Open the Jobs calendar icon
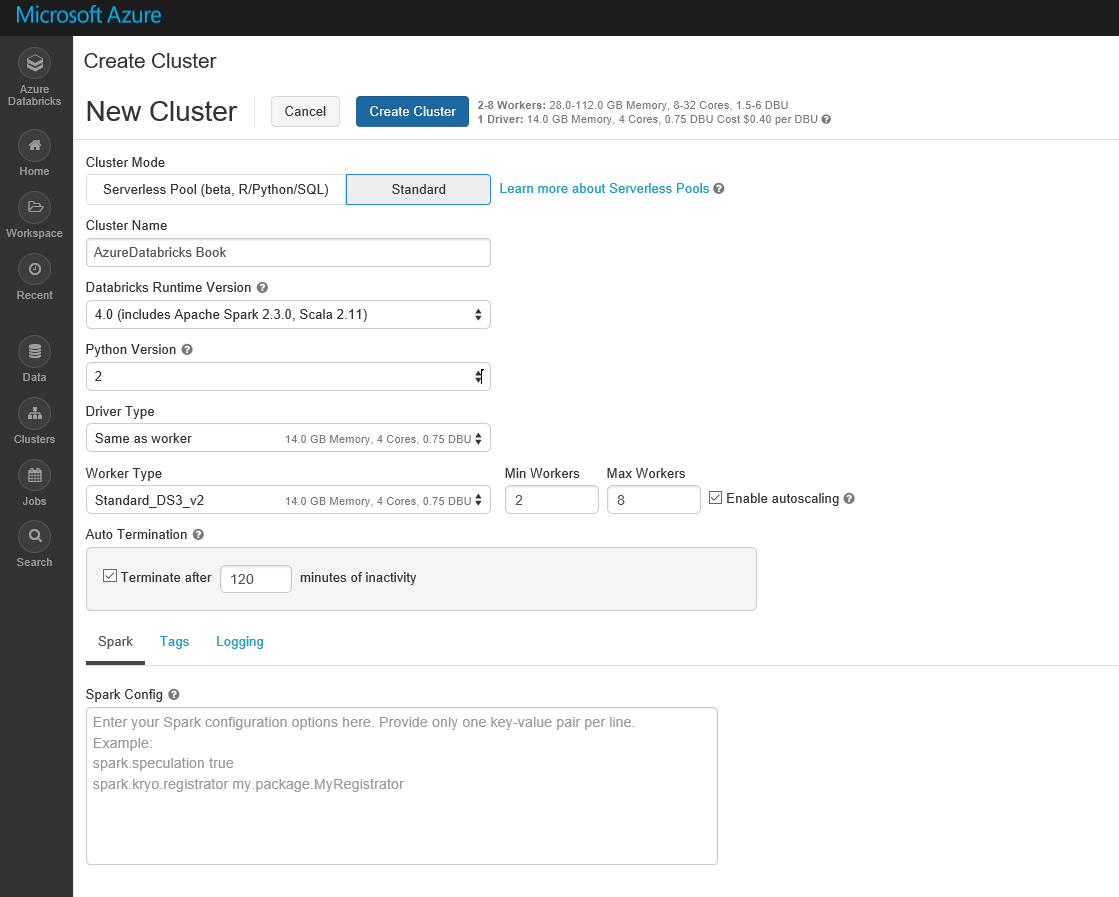Screen dimensions: 1119x897 pyautogui.click(x=34, y=476)
